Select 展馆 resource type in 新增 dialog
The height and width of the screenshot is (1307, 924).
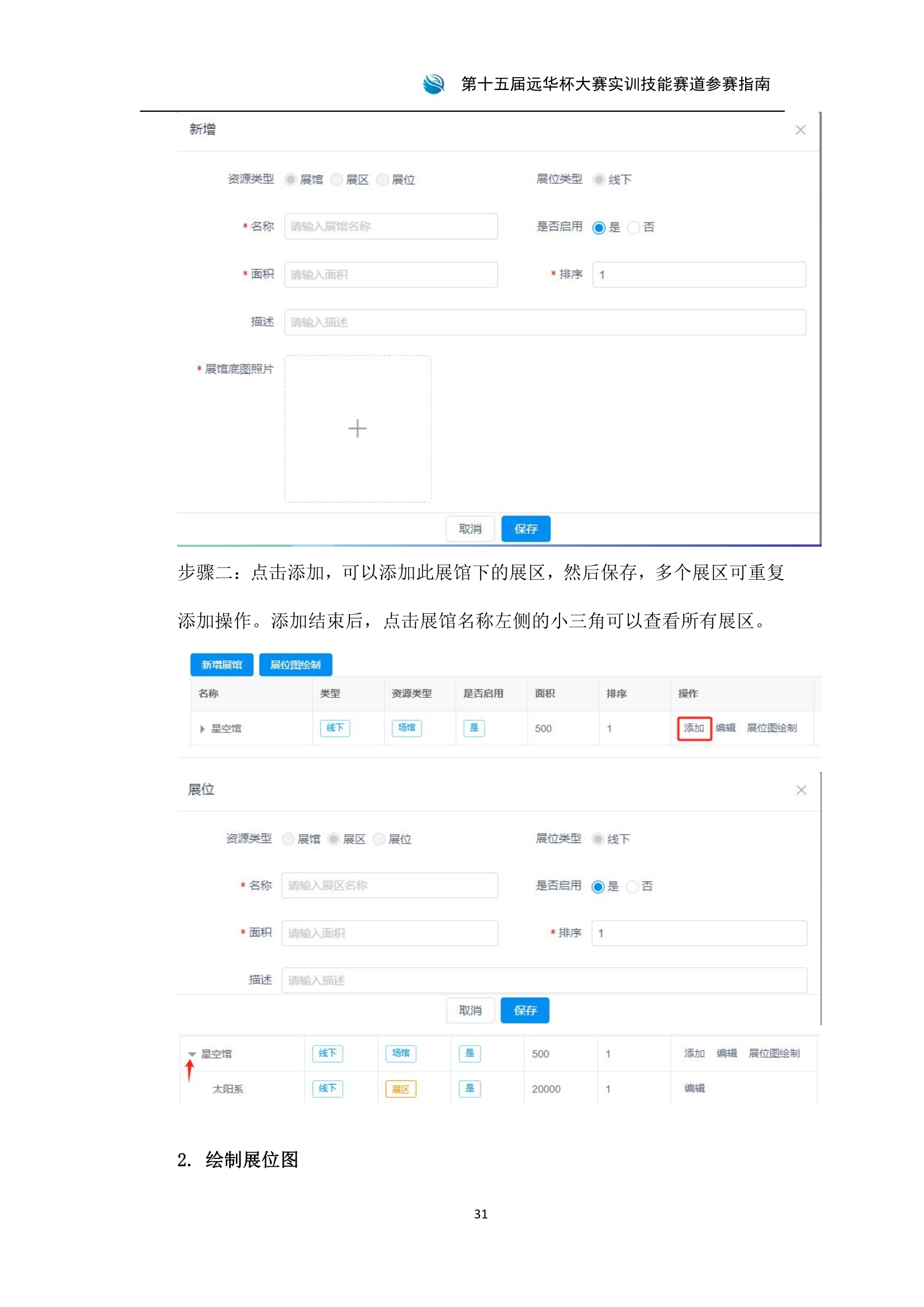pos(290,180)
